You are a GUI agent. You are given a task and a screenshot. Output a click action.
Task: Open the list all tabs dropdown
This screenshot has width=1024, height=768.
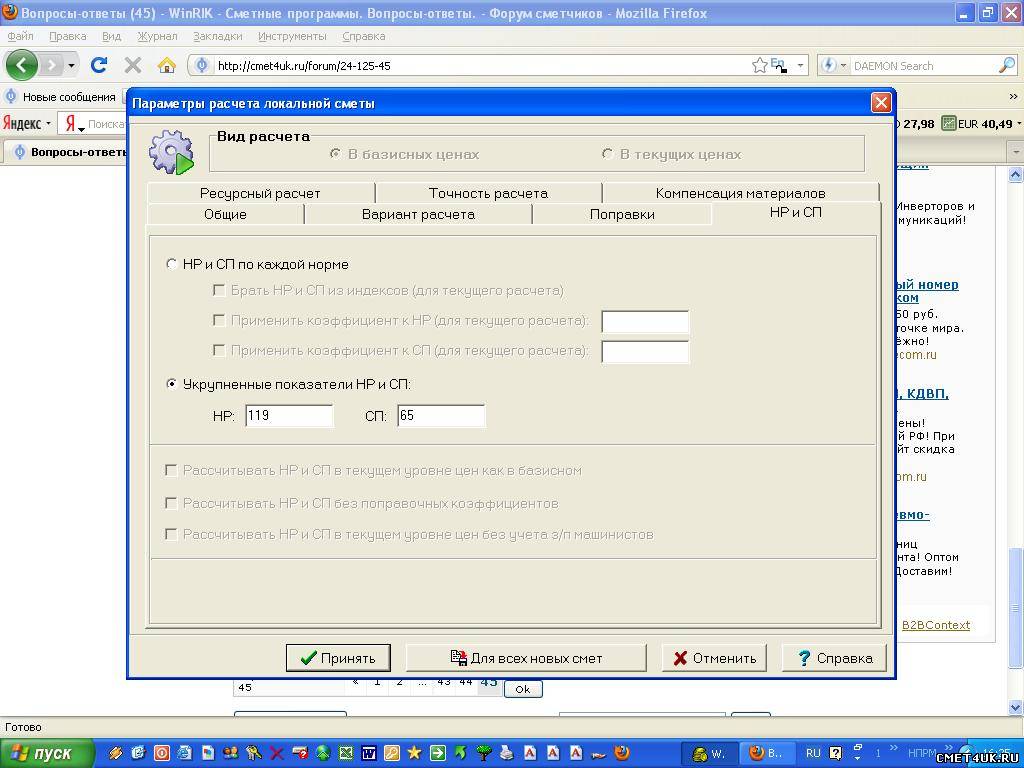(x=1016, y=152)
